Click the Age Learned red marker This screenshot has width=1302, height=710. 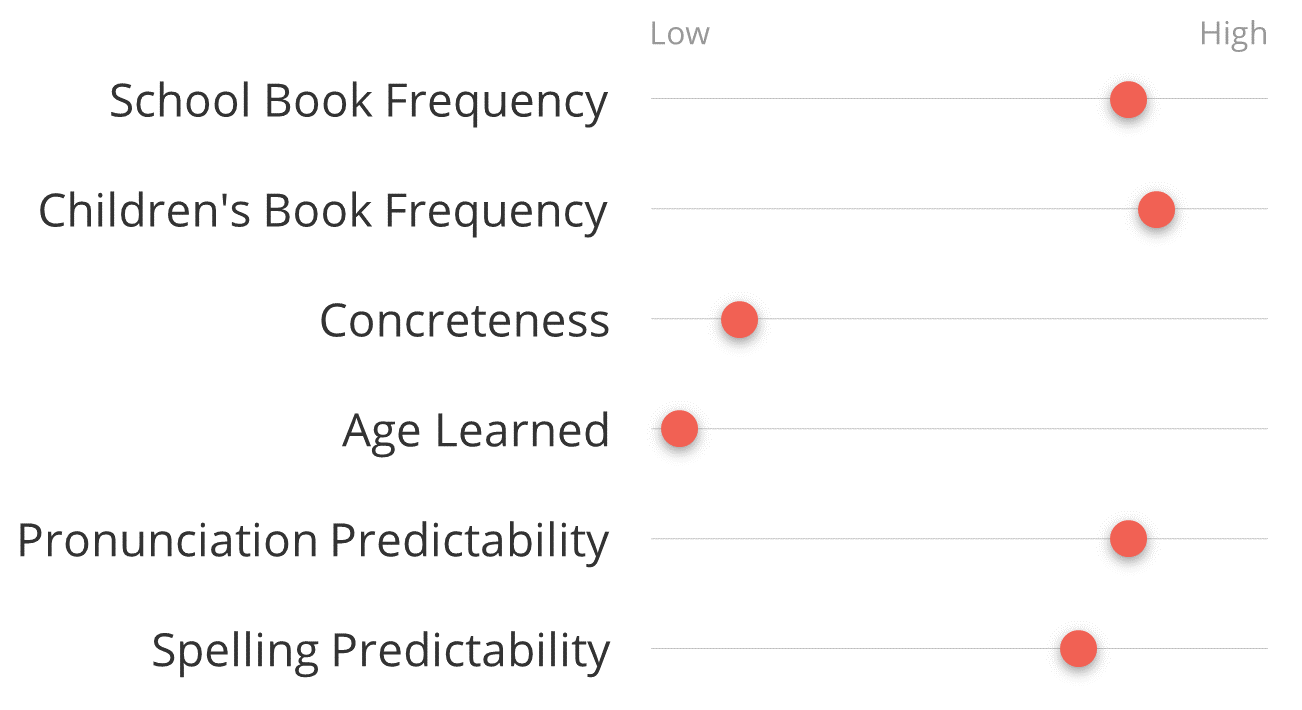click(679, 429)
